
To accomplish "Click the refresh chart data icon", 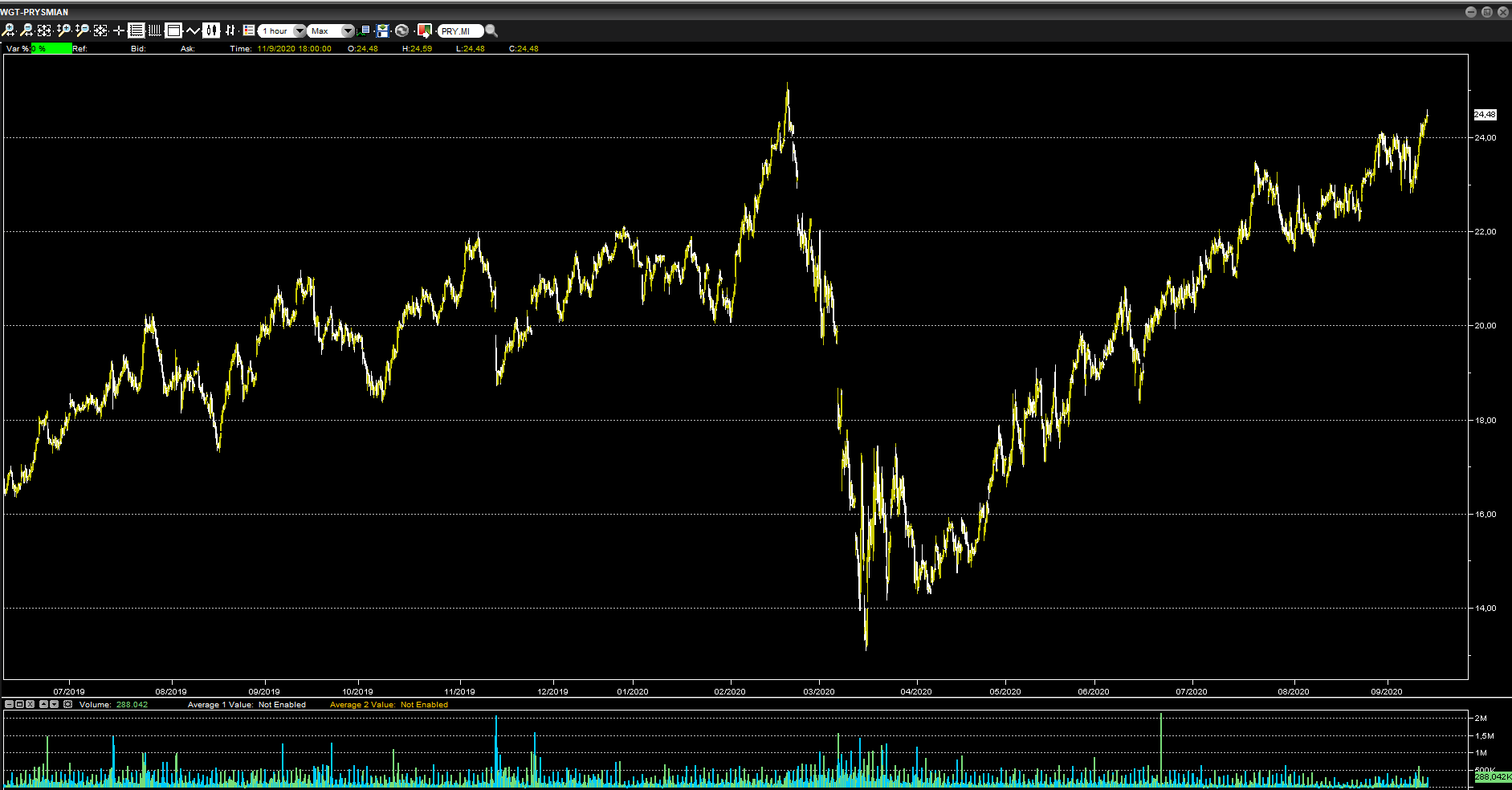I will (x=402, y=31).
